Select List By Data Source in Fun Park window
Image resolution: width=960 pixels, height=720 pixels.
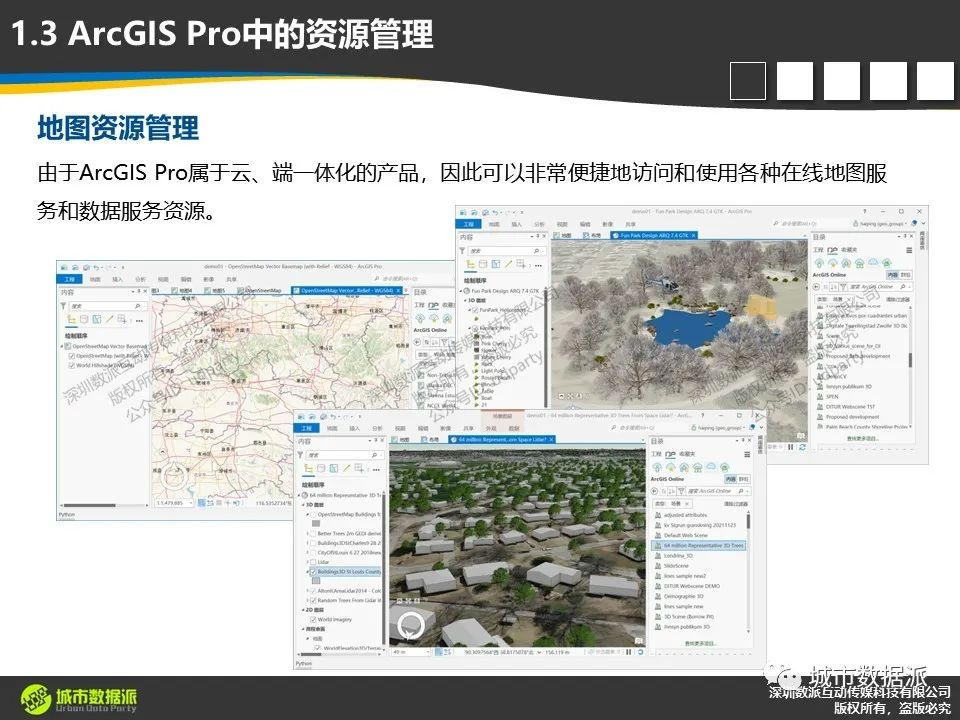pyautogui.click(x=483, y=264)
